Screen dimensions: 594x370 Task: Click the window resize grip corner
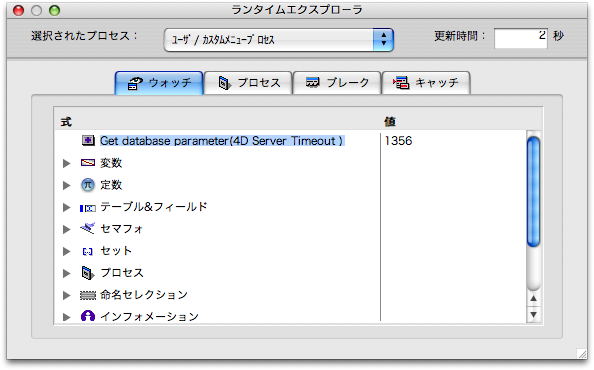tap(581, 354)
